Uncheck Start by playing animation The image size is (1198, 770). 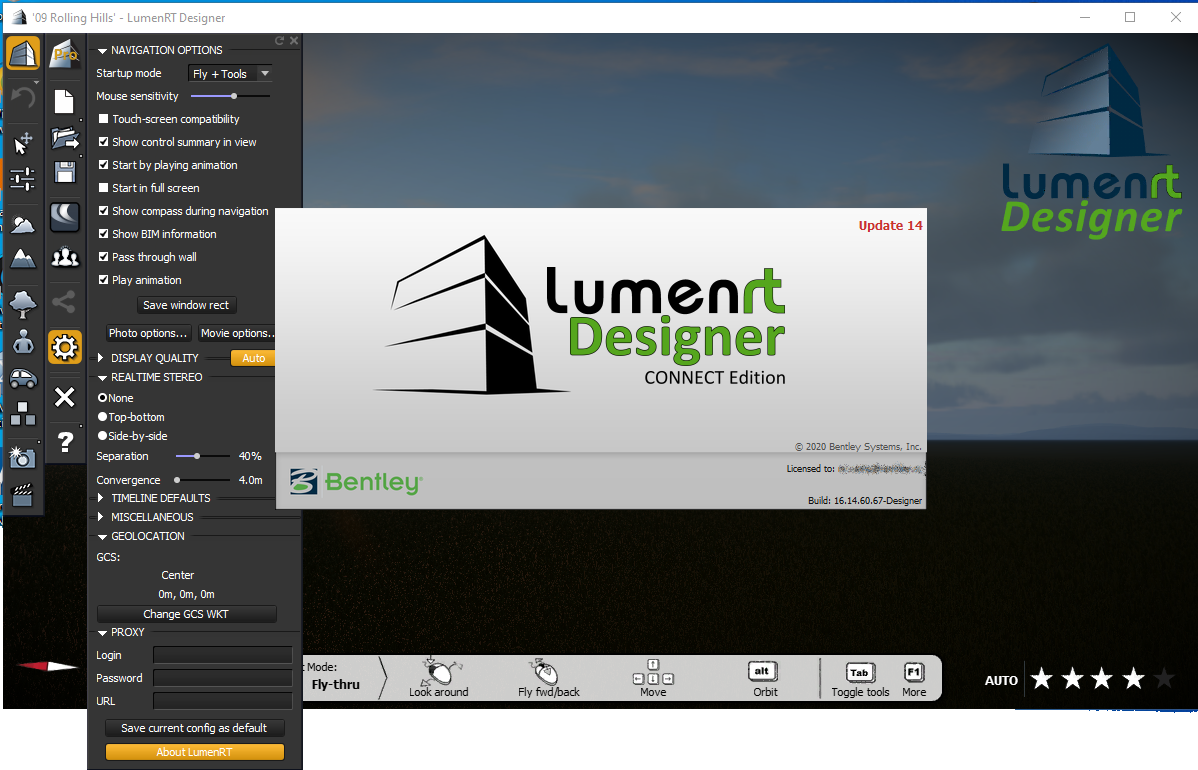103,165
